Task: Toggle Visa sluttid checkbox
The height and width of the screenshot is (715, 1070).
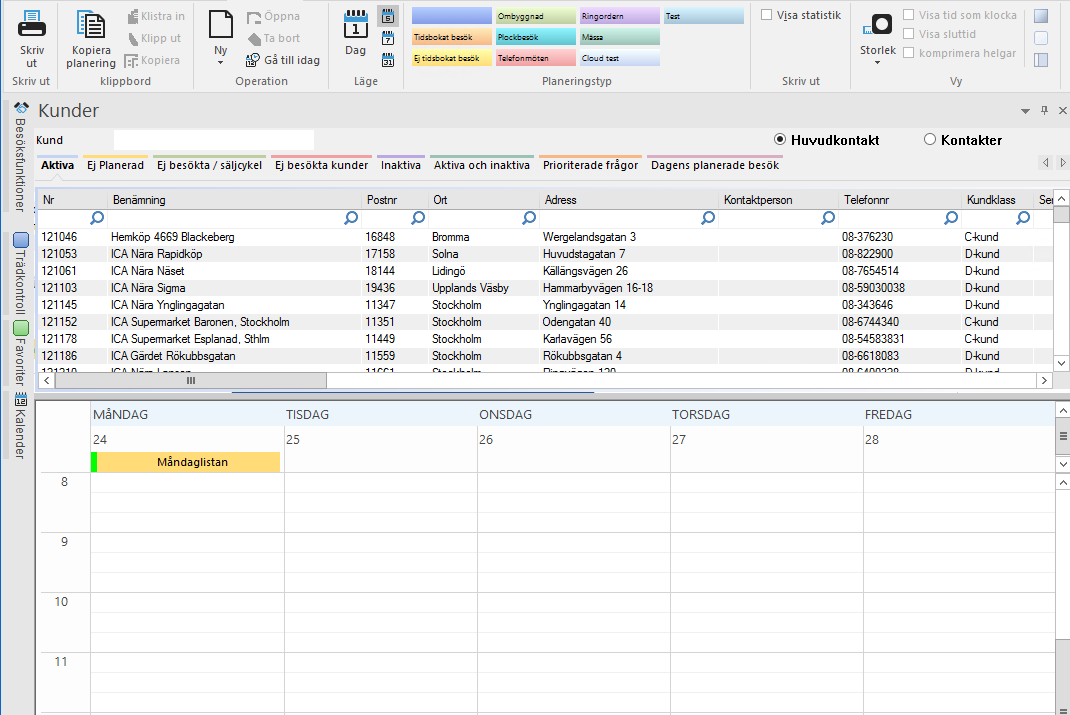Action: (908, 34)
